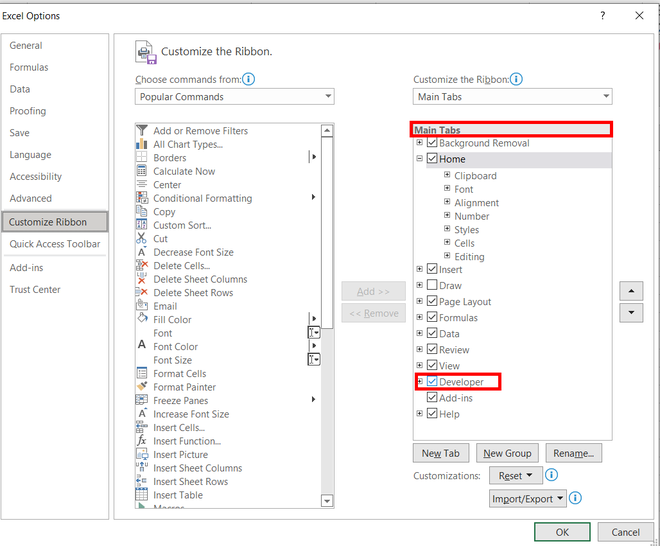Image resolution: width=660 pixels, height=546 pixels.
Task: Click the Delete Sheet Columns icon
Action: 142,279
